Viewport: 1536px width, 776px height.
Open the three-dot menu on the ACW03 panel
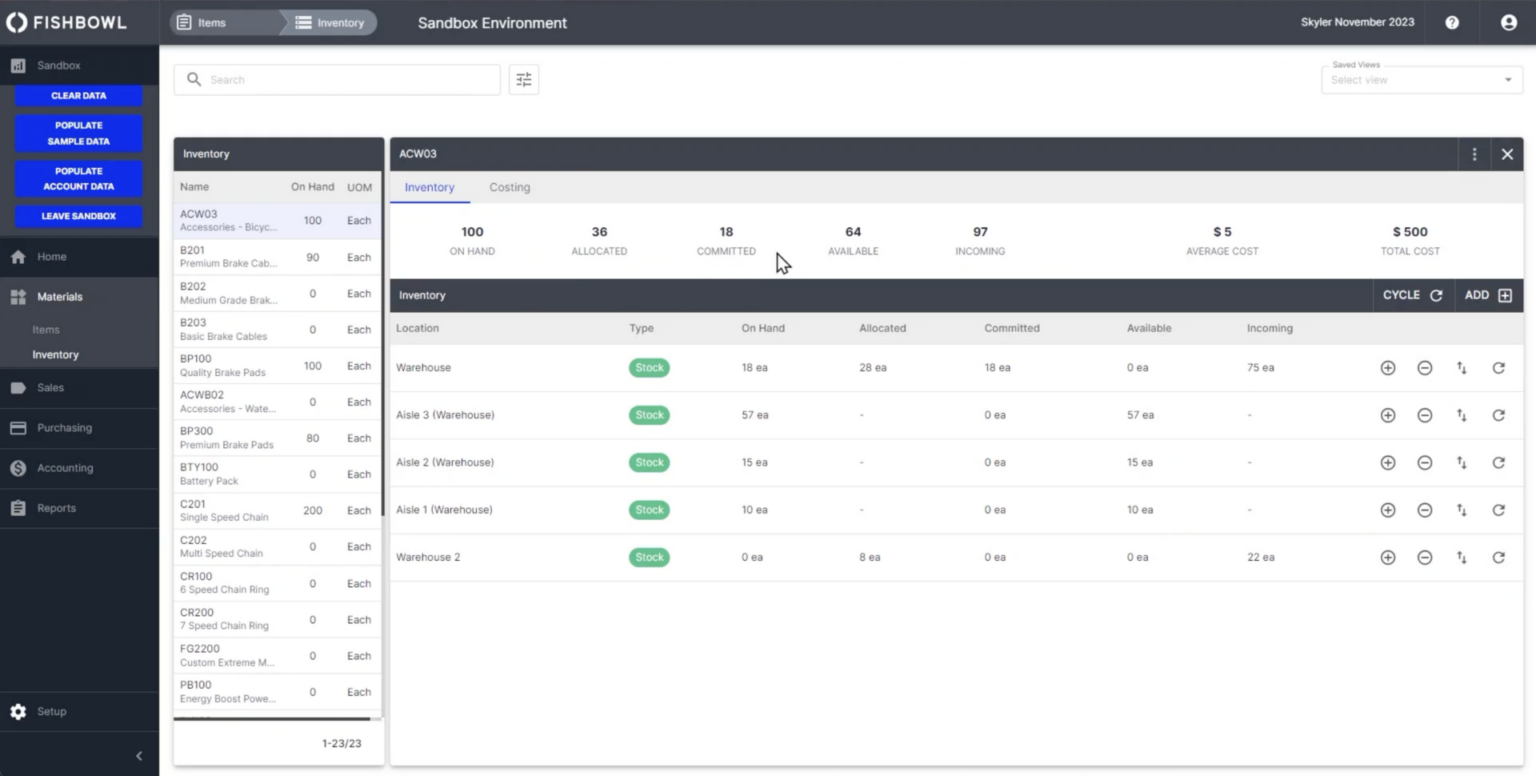tap(1474, 154)
